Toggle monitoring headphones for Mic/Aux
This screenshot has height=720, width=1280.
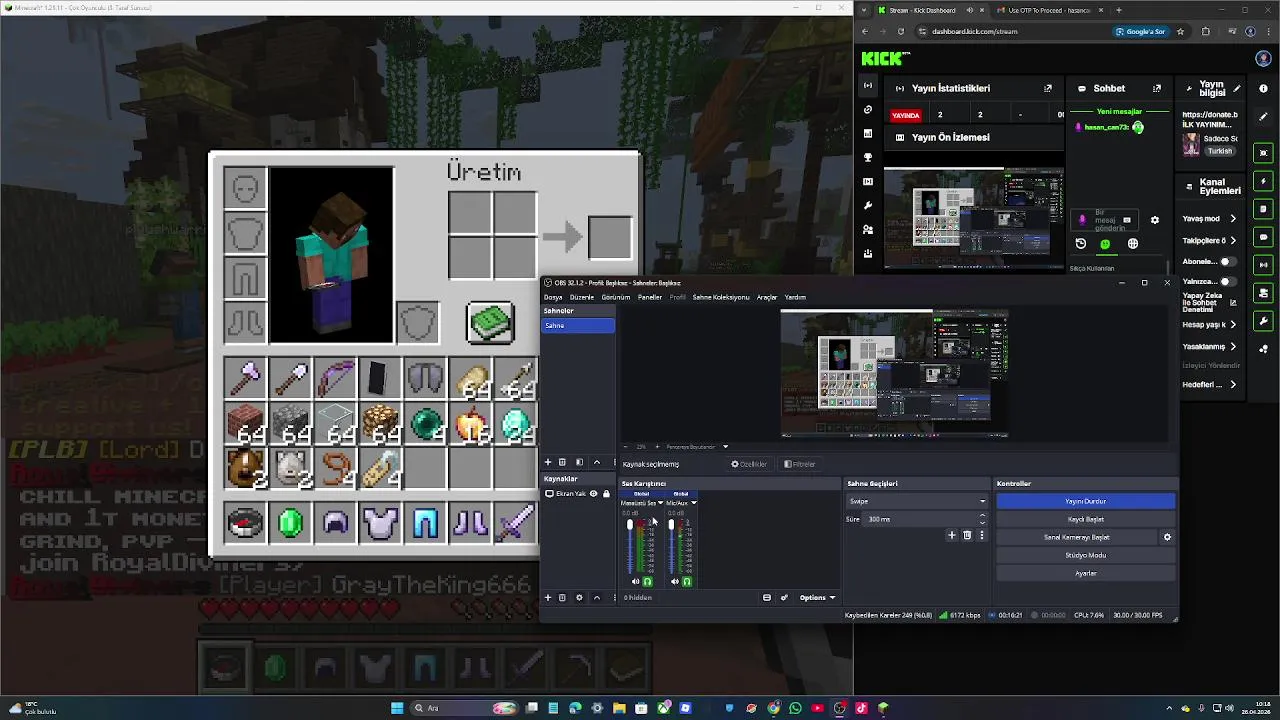687,581
